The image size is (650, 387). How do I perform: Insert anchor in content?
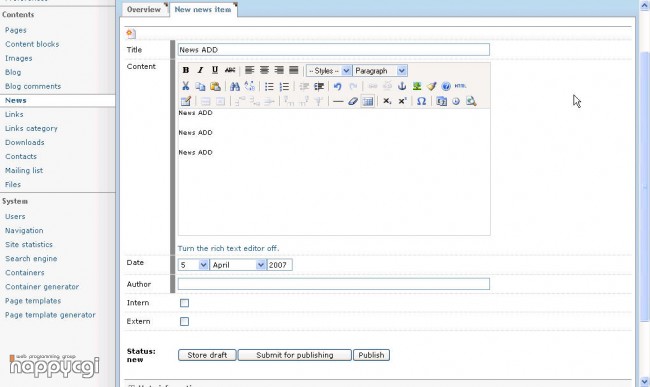(402, 86)
